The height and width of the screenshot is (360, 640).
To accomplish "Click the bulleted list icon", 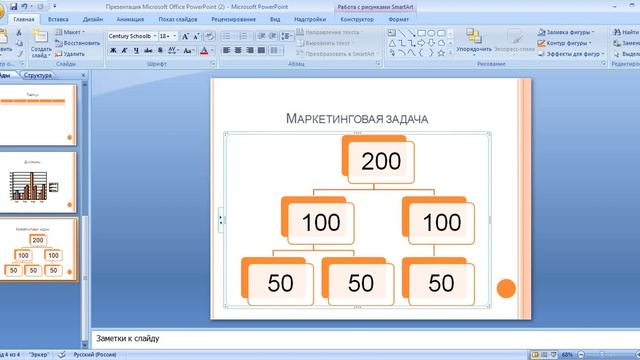I will pos(227,36).
